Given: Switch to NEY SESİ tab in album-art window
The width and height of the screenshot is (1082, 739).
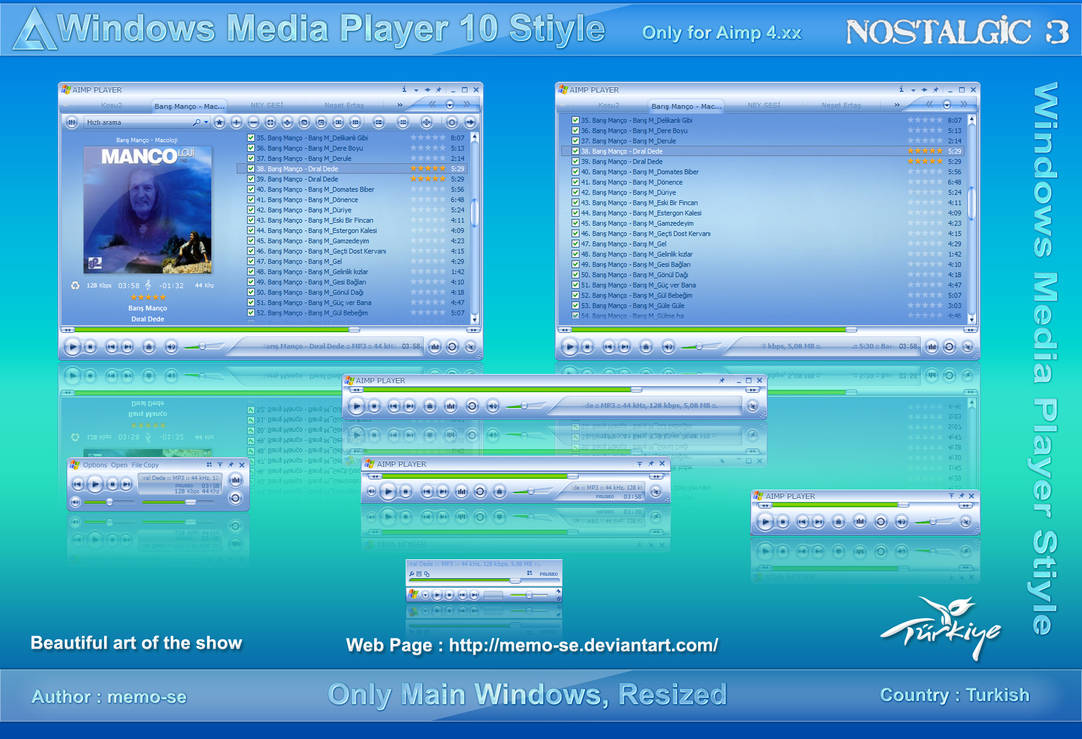Looking at the screenshot, I should click(x=266, y=106).
